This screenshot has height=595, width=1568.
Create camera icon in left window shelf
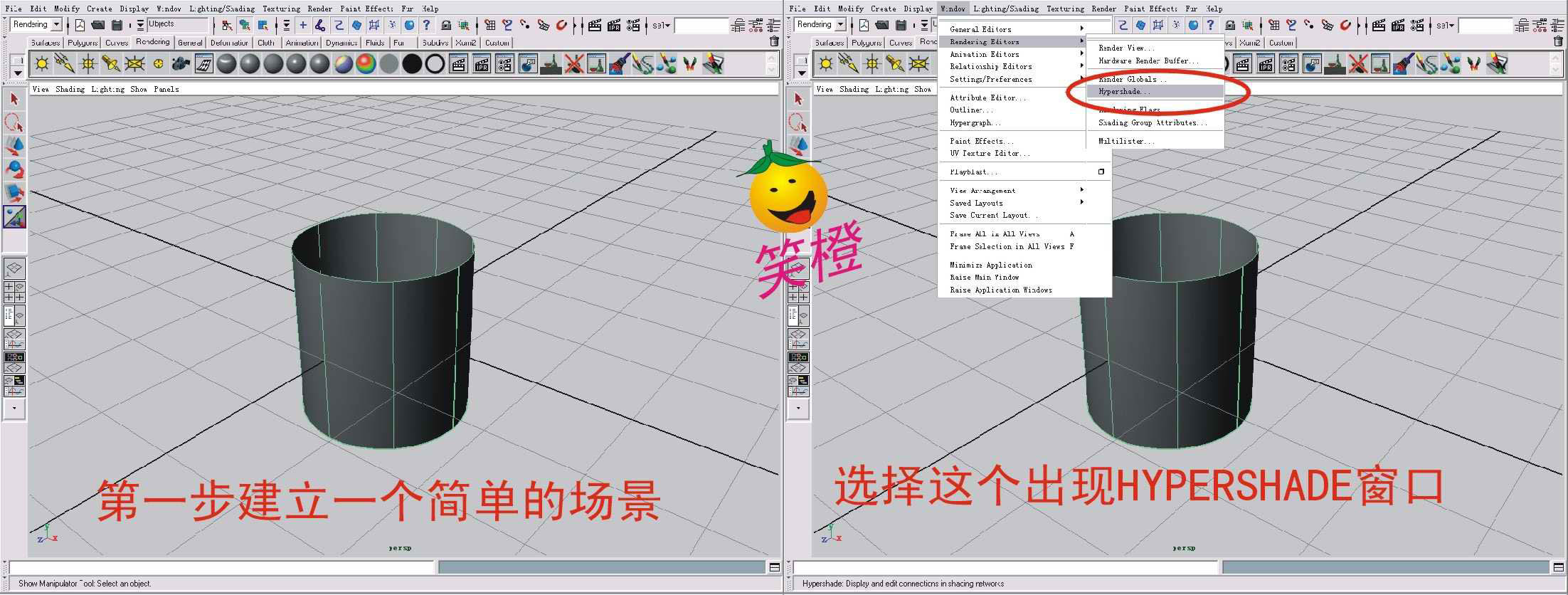pos(181,65)
